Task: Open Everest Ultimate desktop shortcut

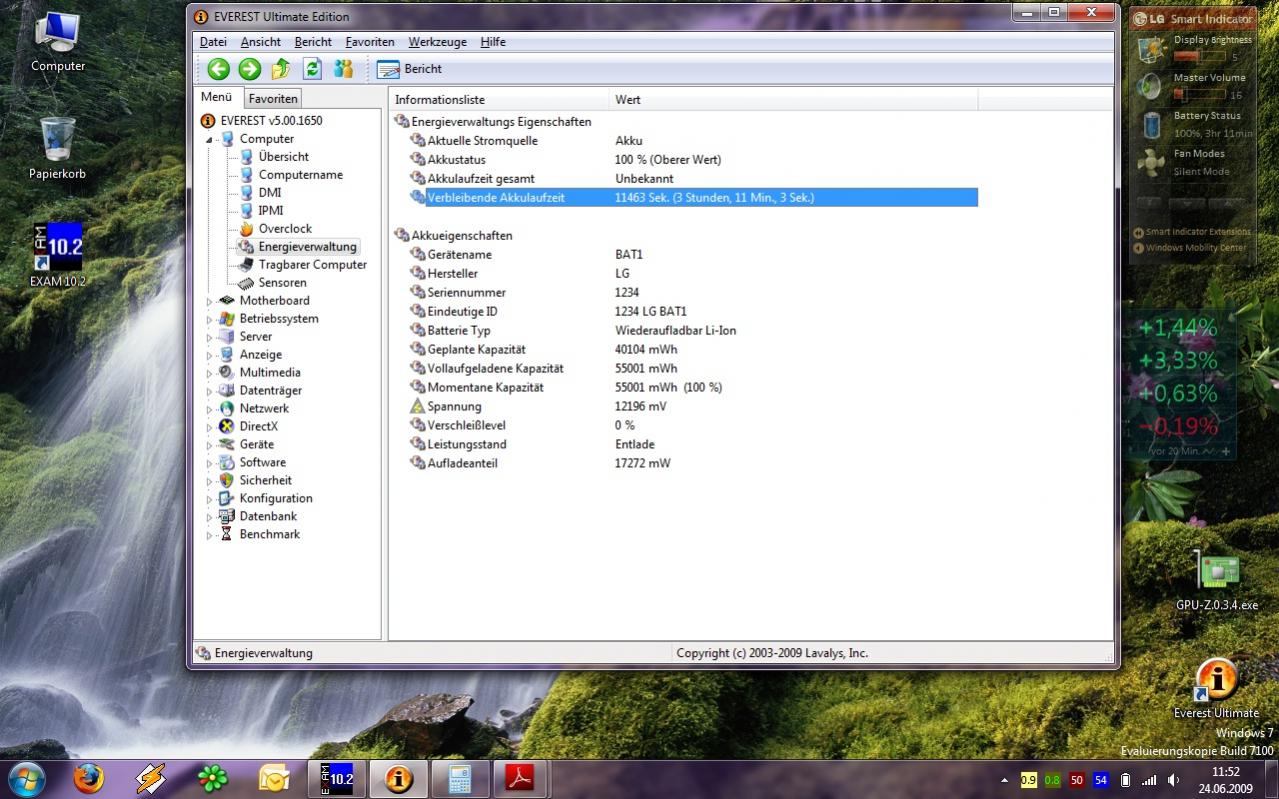Action: (x=1216, y=688)
